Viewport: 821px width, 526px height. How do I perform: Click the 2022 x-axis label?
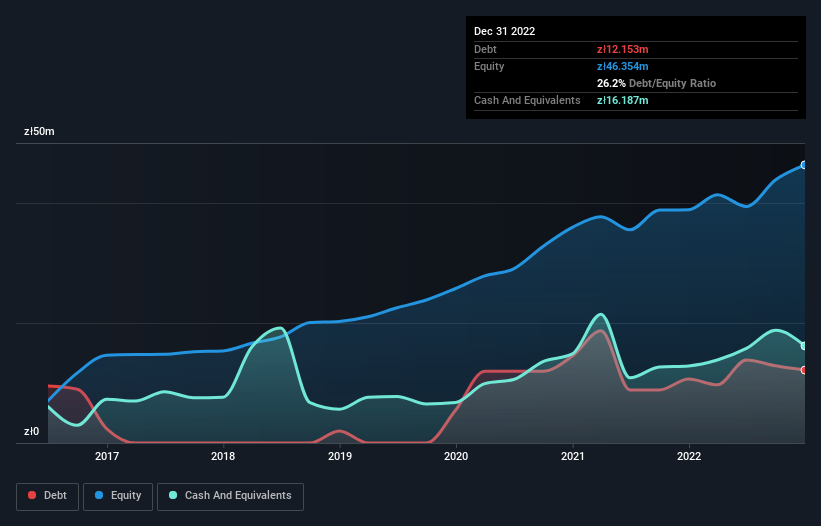point(689,456)
